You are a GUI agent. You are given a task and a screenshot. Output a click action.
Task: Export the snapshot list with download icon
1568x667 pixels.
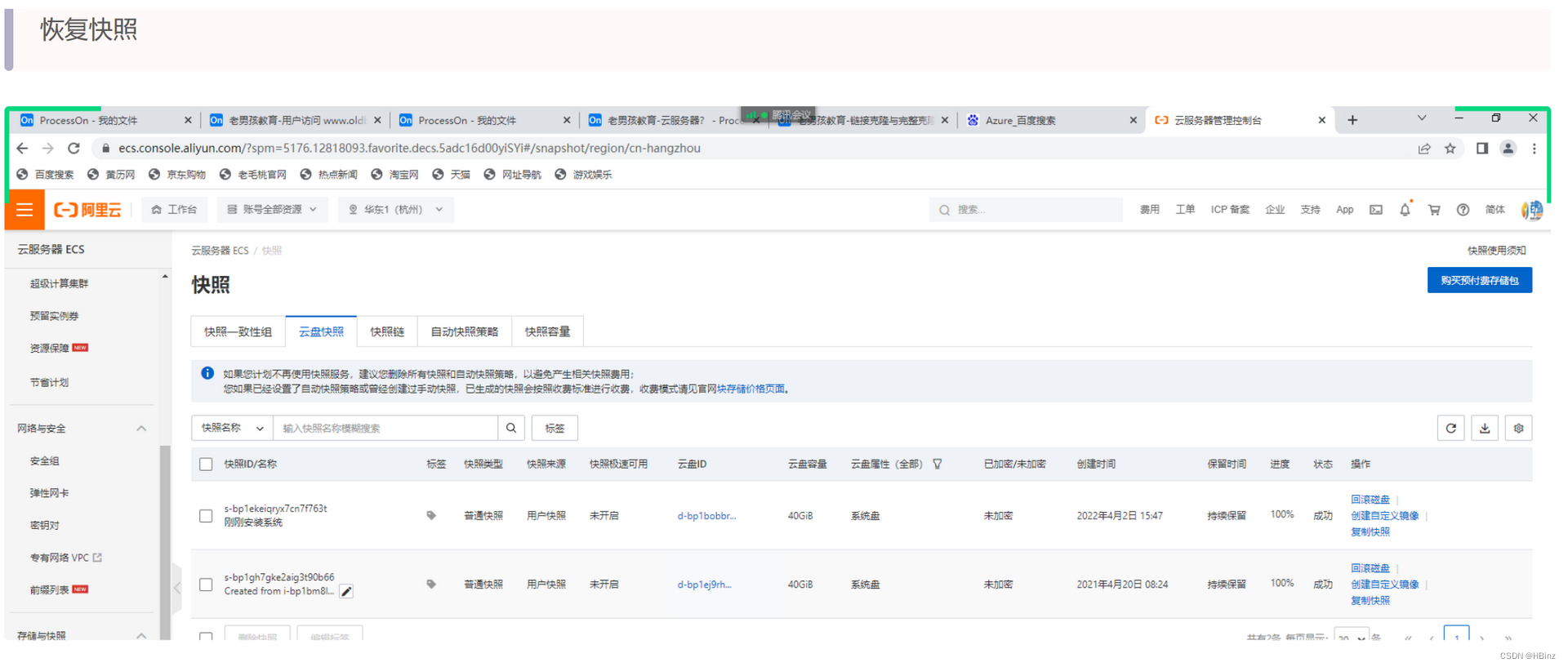[x=1485, y=428]
